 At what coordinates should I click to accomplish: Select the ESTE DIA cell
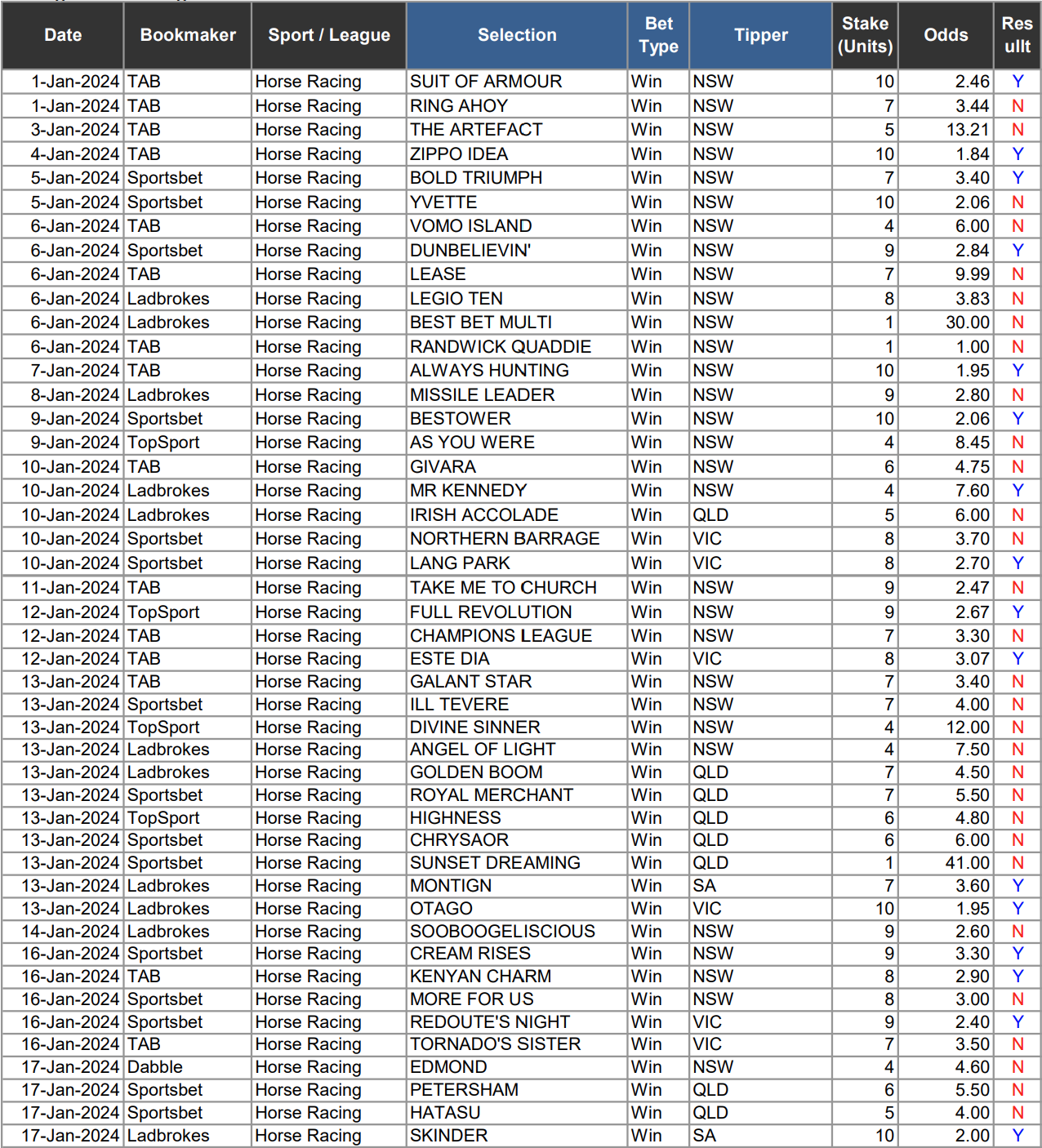tap(517, 659)
